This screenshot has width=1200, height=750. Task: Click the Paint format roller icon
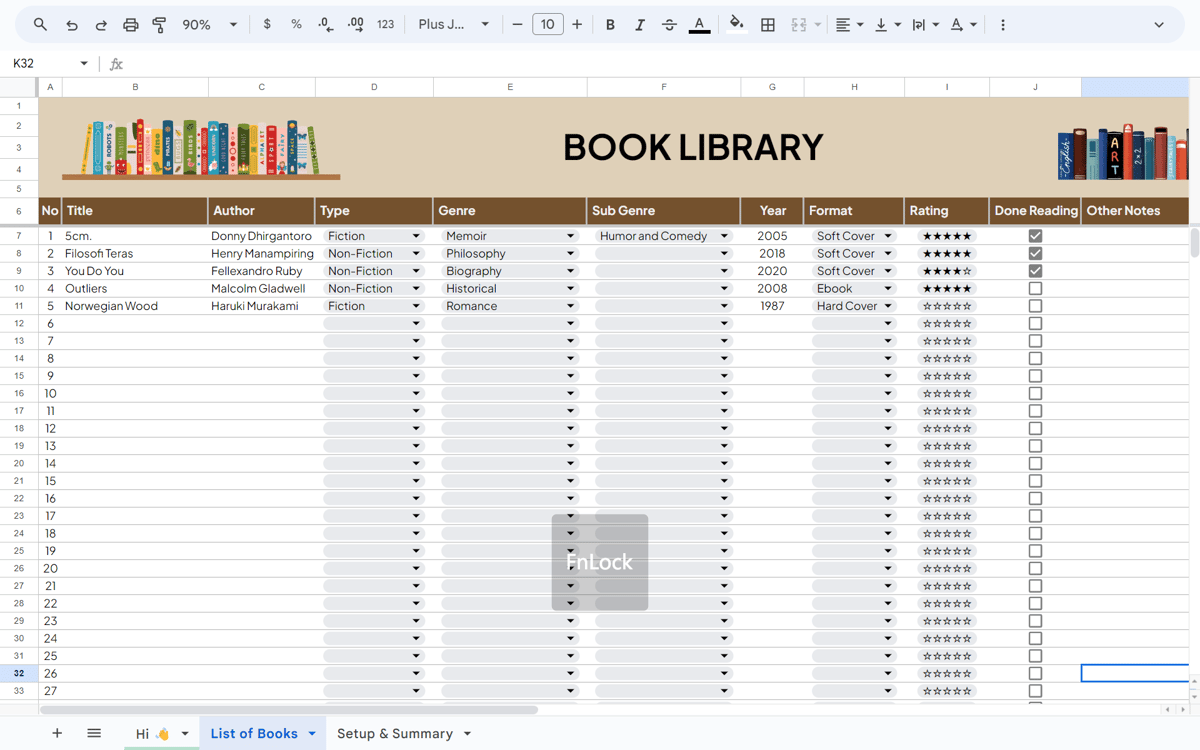click(x=159, y=25)
